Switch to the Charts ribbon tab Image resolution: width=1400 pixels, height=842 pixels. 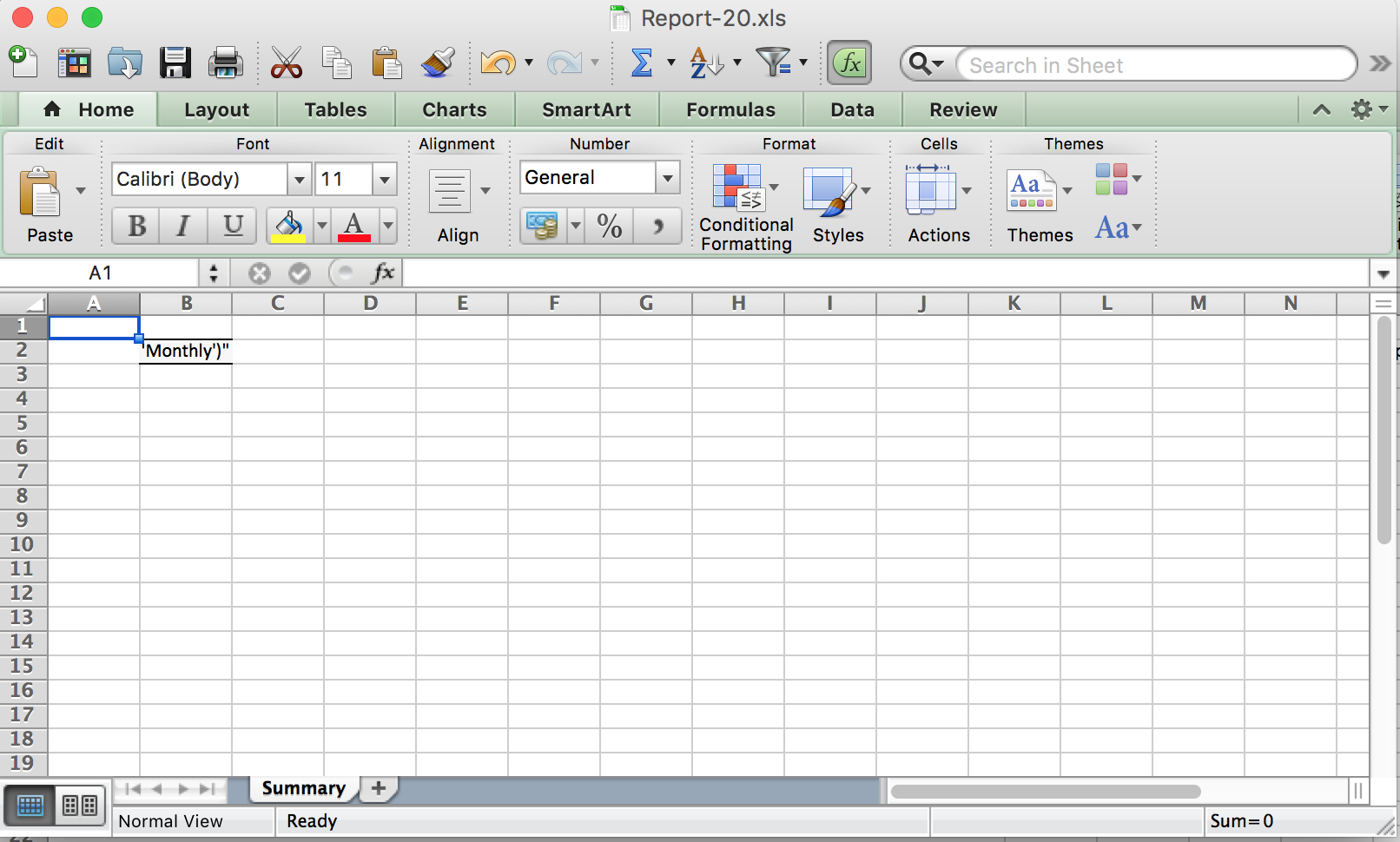point(455,109)
